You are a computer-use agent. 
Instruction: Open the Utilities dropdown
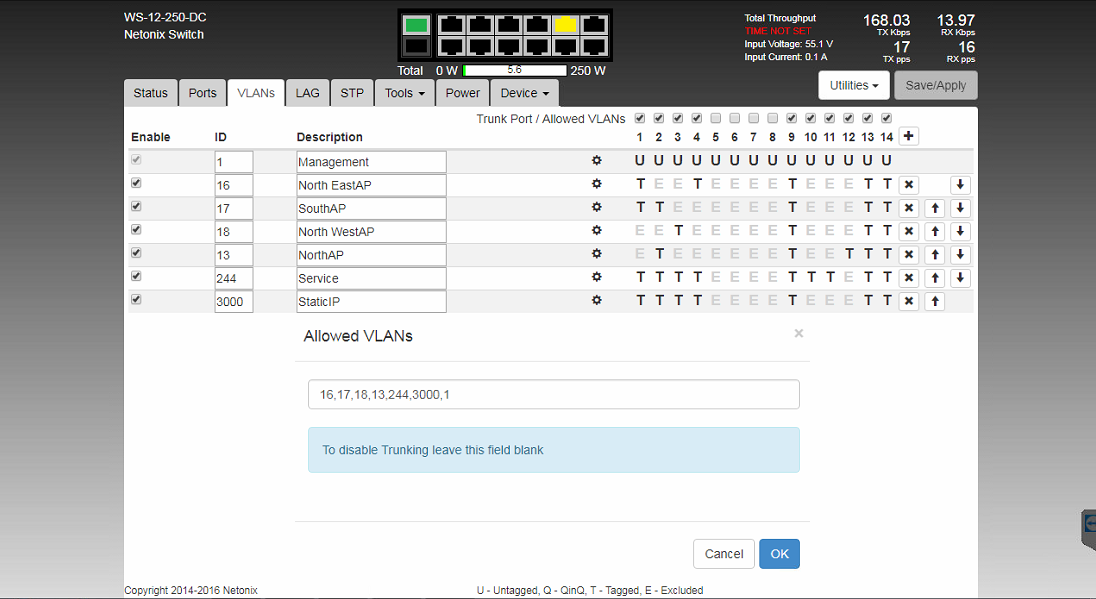click(x=853, y=86)
